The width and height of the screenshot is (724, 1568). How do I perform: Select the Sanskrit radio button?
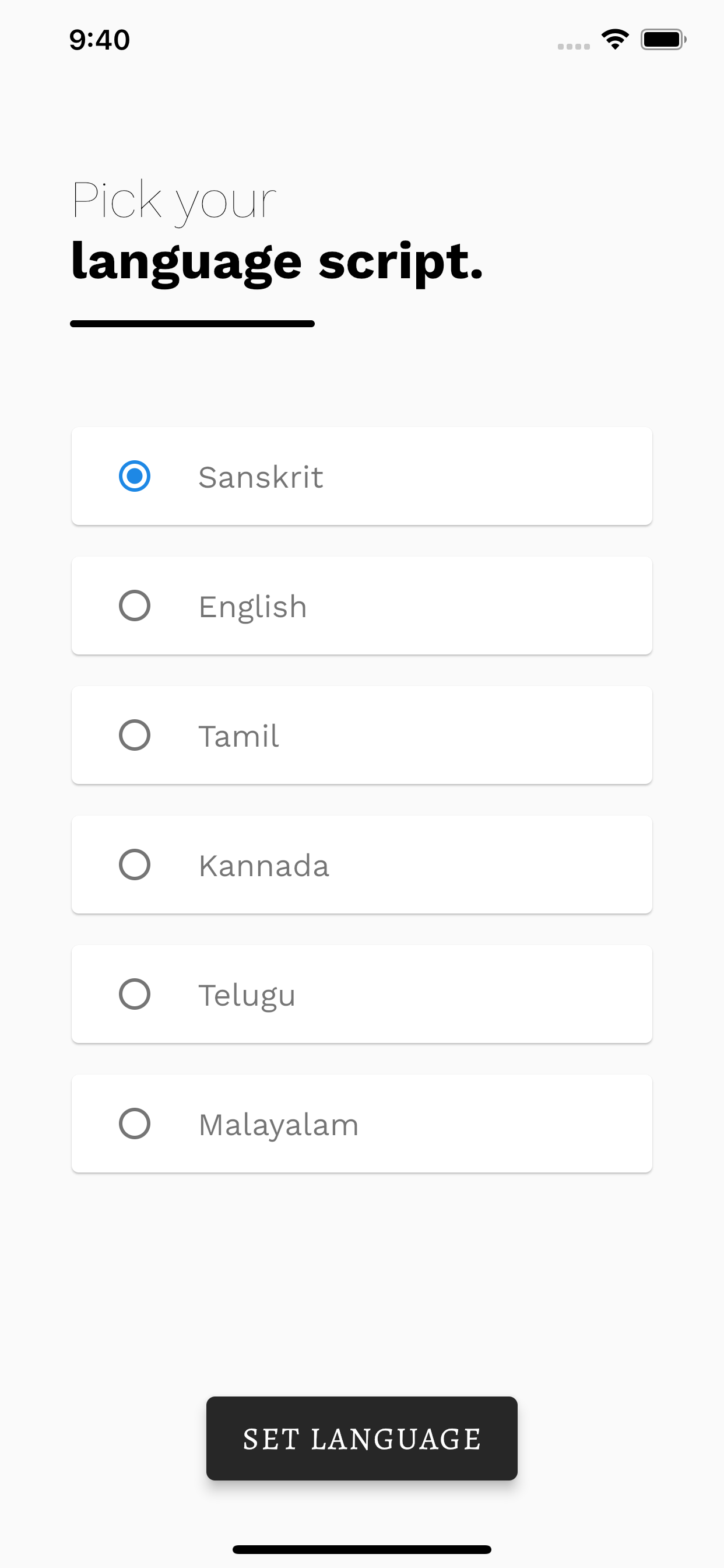tap(135, 476)
